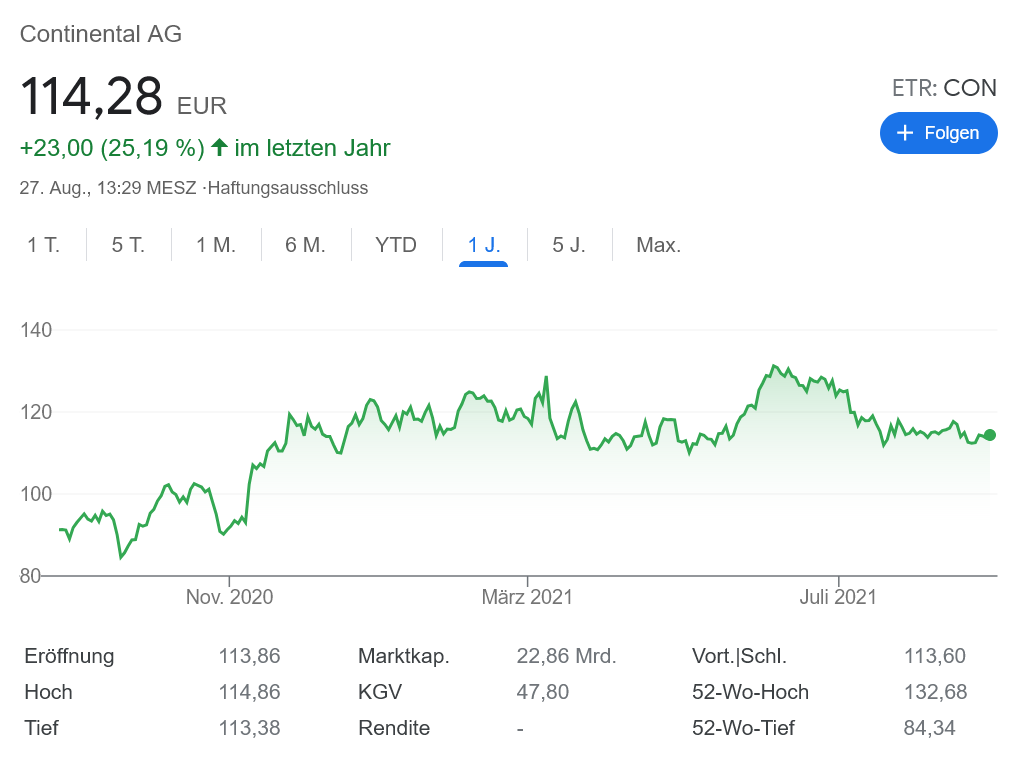Select the 1 J. one-year tab

click(x=484, y=245)
